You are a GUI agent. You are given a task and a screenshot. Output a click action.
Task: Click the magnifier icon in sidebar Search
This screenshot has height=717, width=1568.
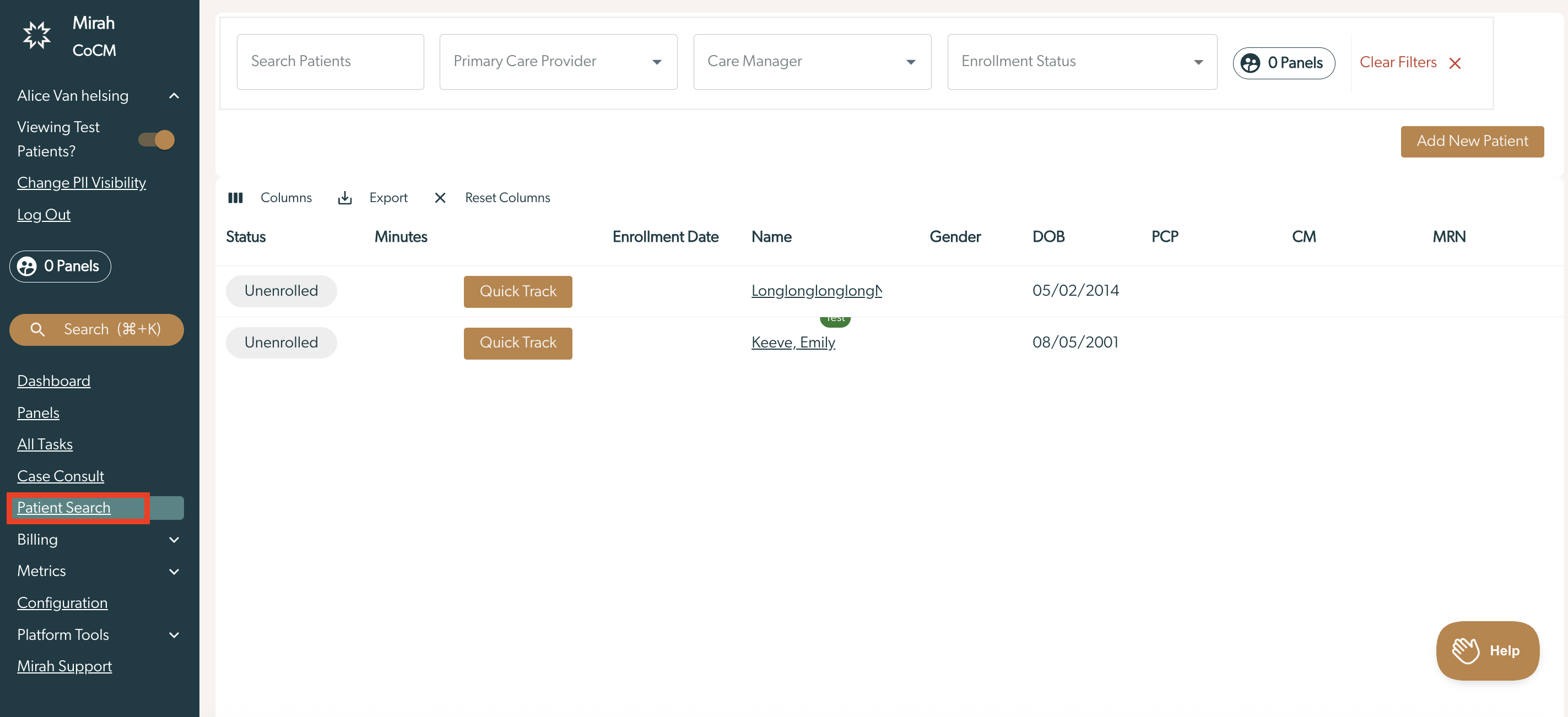coord(37,329)
